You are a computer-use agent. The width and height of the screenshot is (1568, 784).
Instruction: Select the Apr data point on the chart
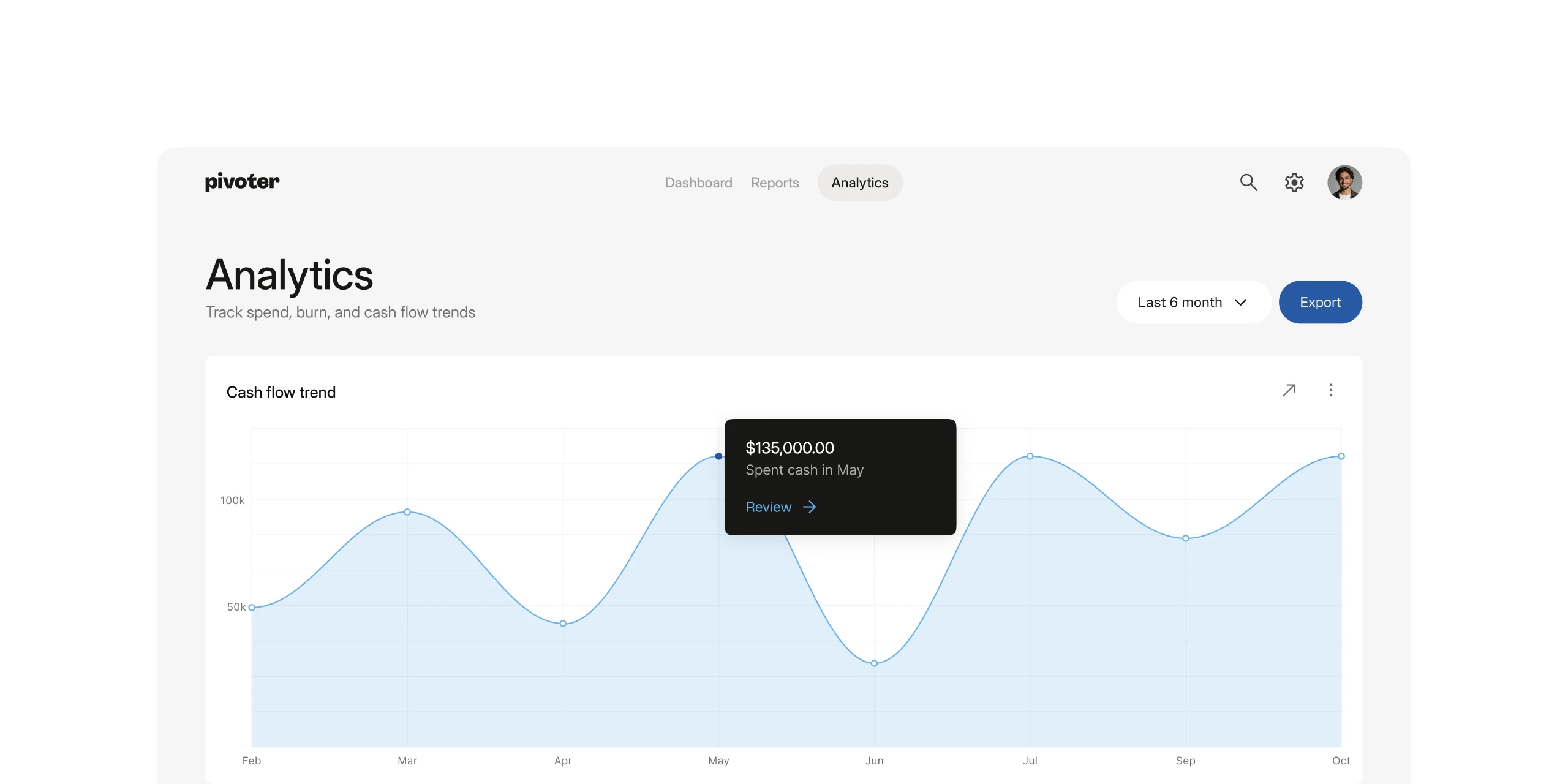pyautogui.click(x=563, y=624)
